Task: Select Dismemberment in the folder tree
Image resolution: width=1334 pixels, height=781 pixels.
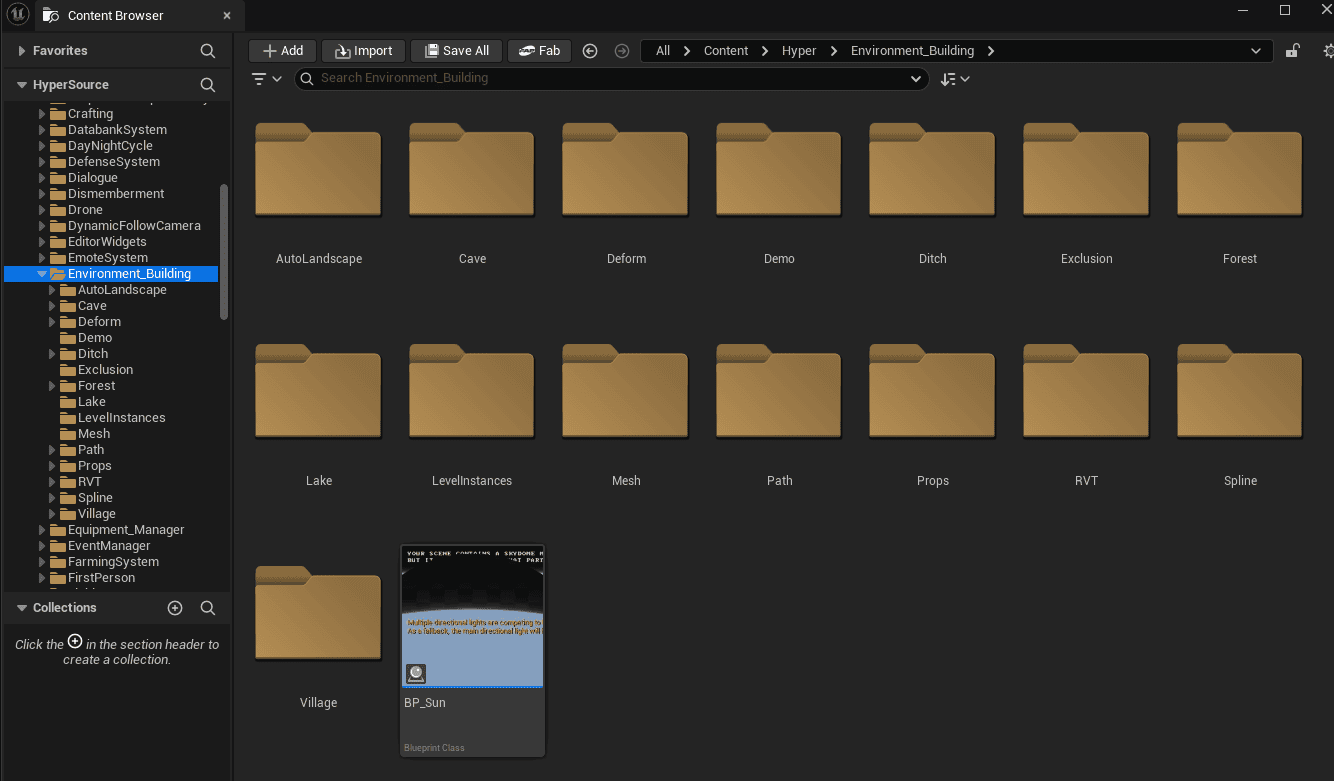Action: [x=116, y=194]
